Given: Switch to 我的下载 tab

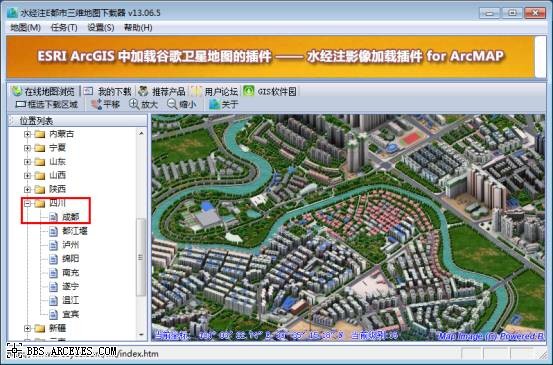Looking at the screenshot, I should click(108, 91).
